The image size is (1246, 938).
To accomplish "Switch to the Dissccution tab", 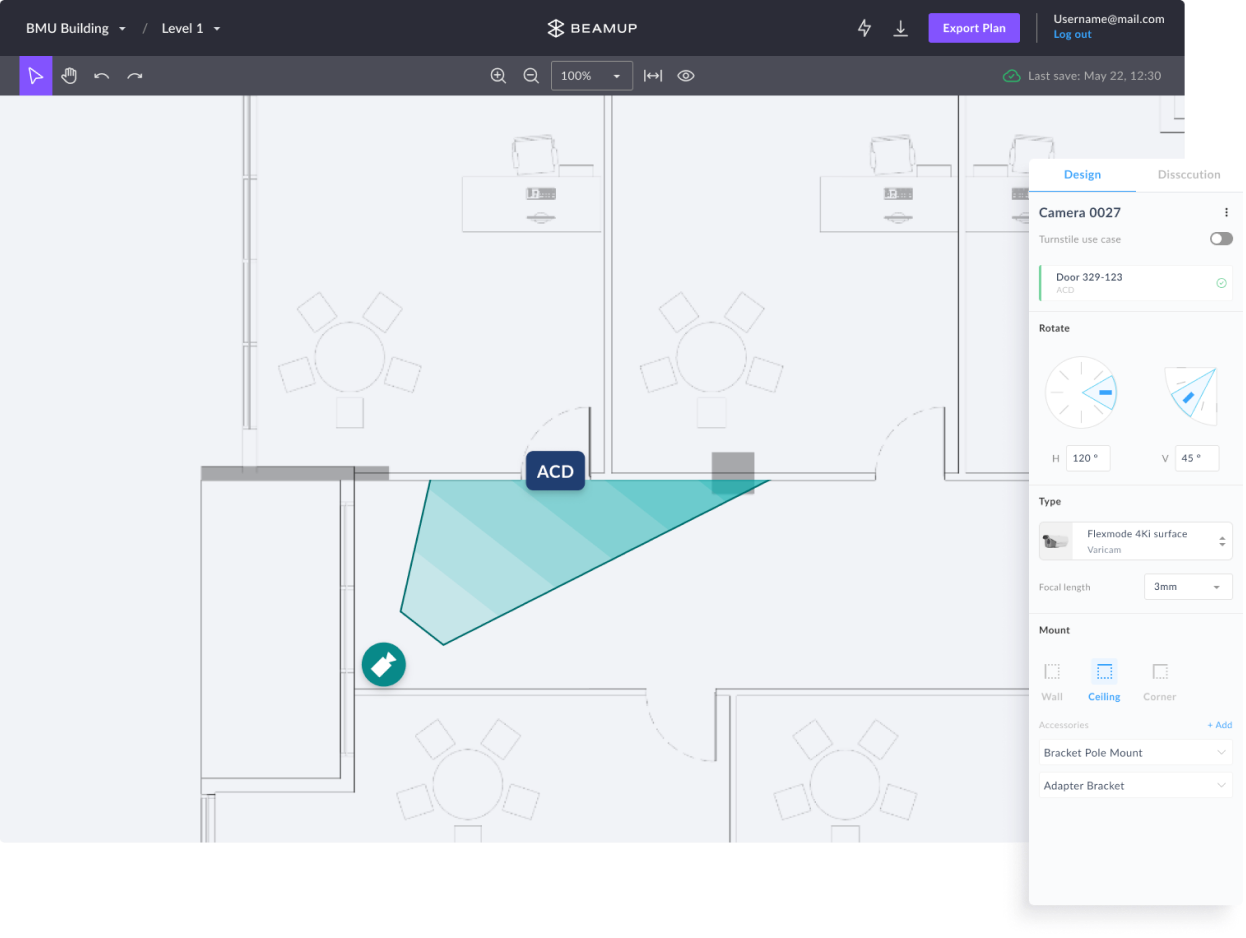I will [1188, 175].
